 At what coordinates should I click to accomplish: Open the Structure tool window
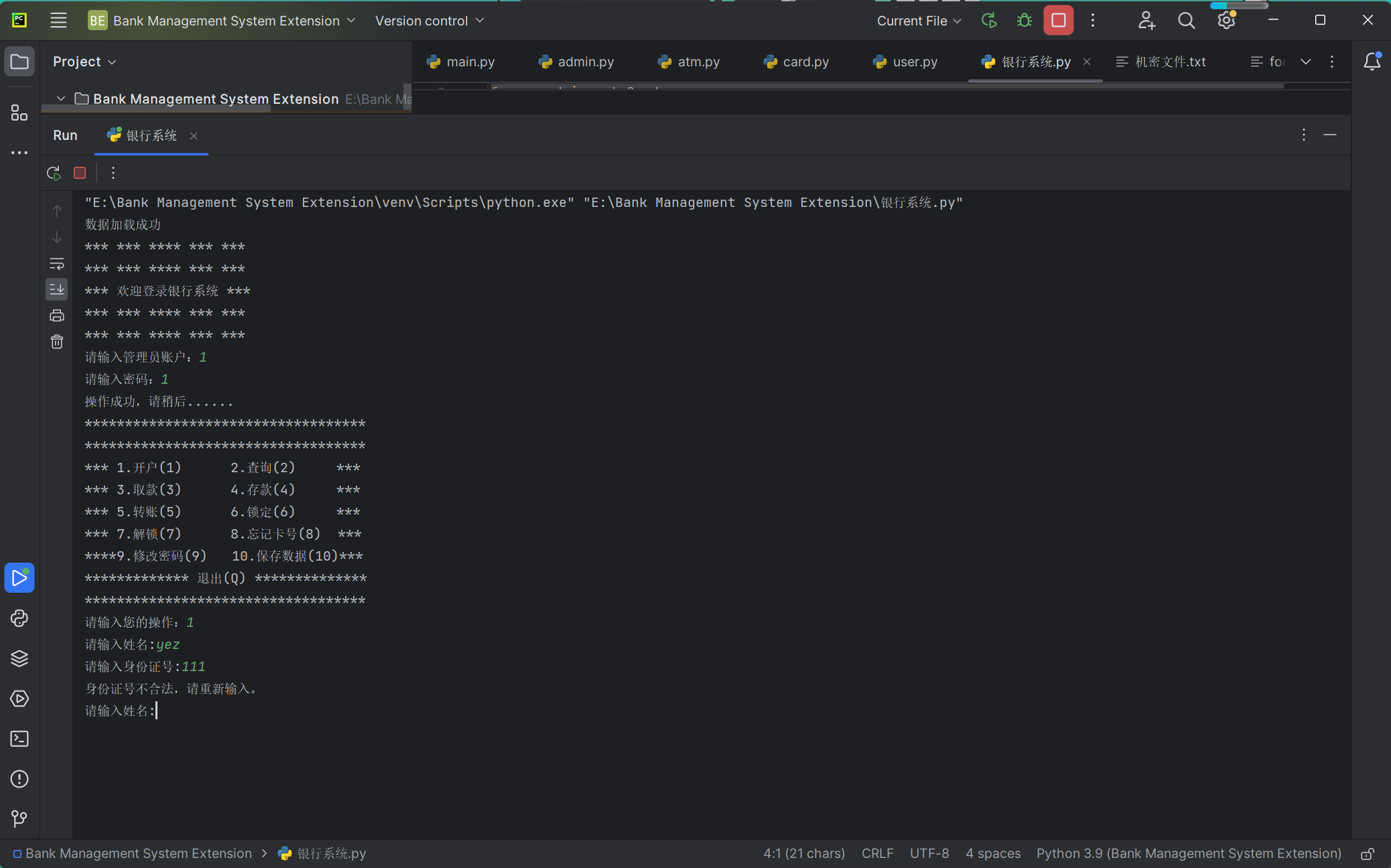pos(19,113)
